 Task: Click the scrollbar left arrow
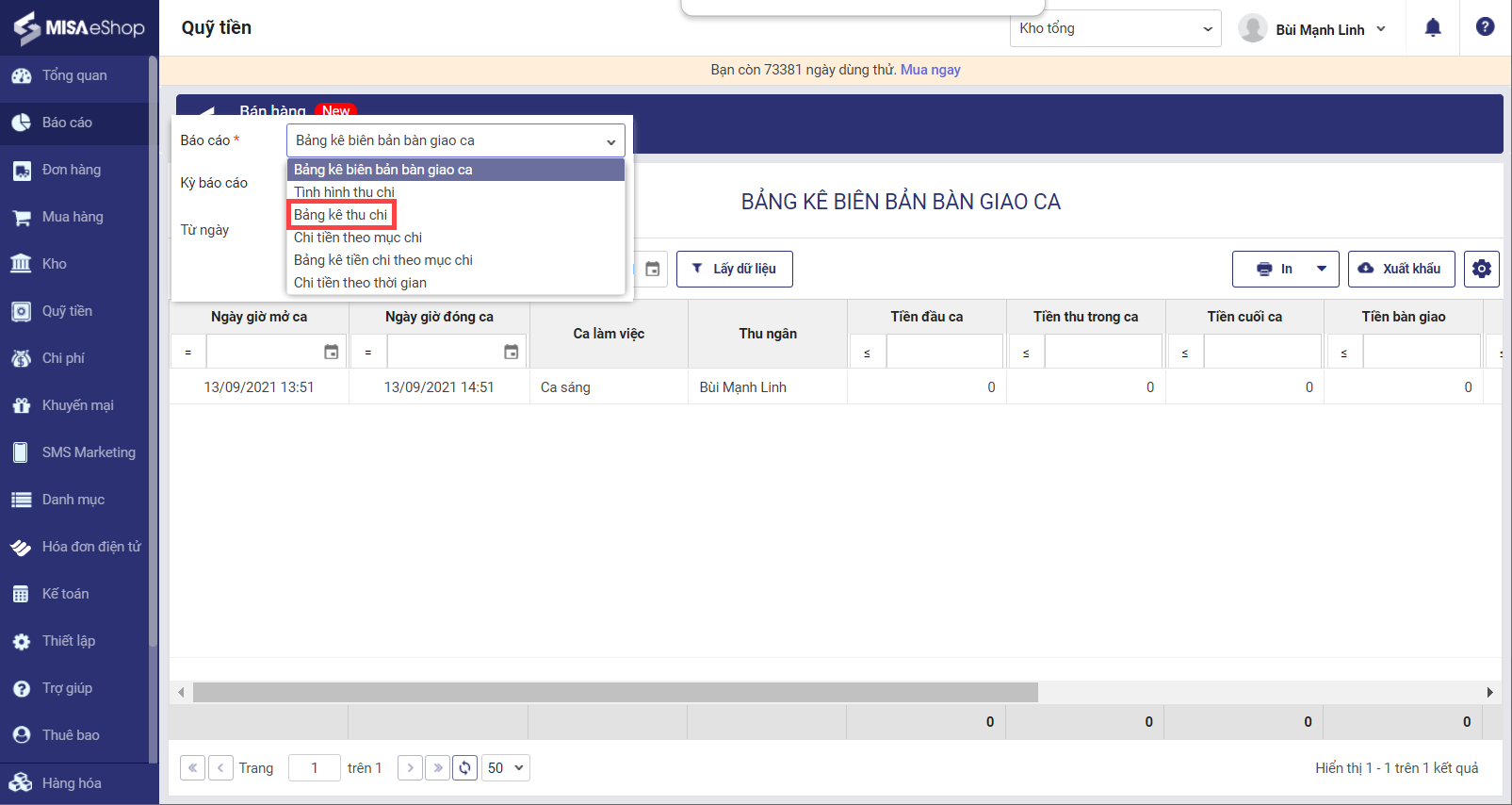click(182, 692)
